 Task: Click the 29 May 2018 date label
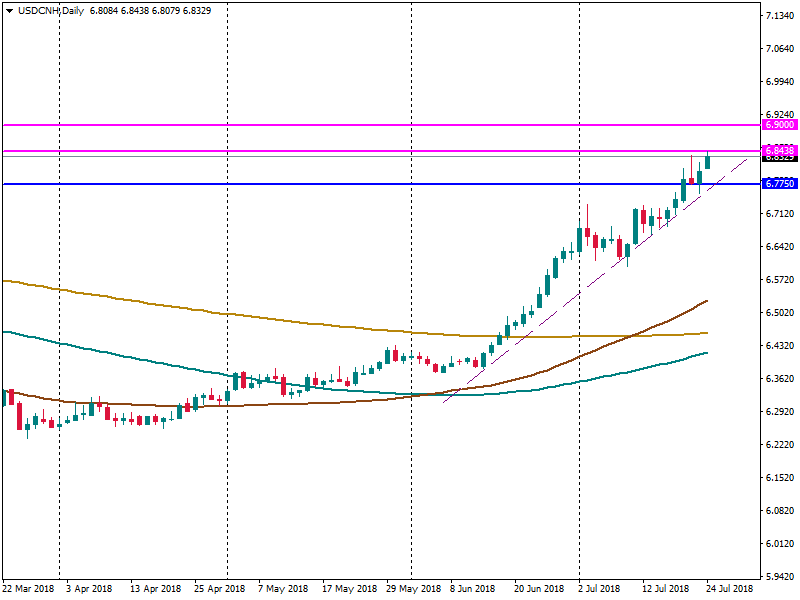coord(412,588)
